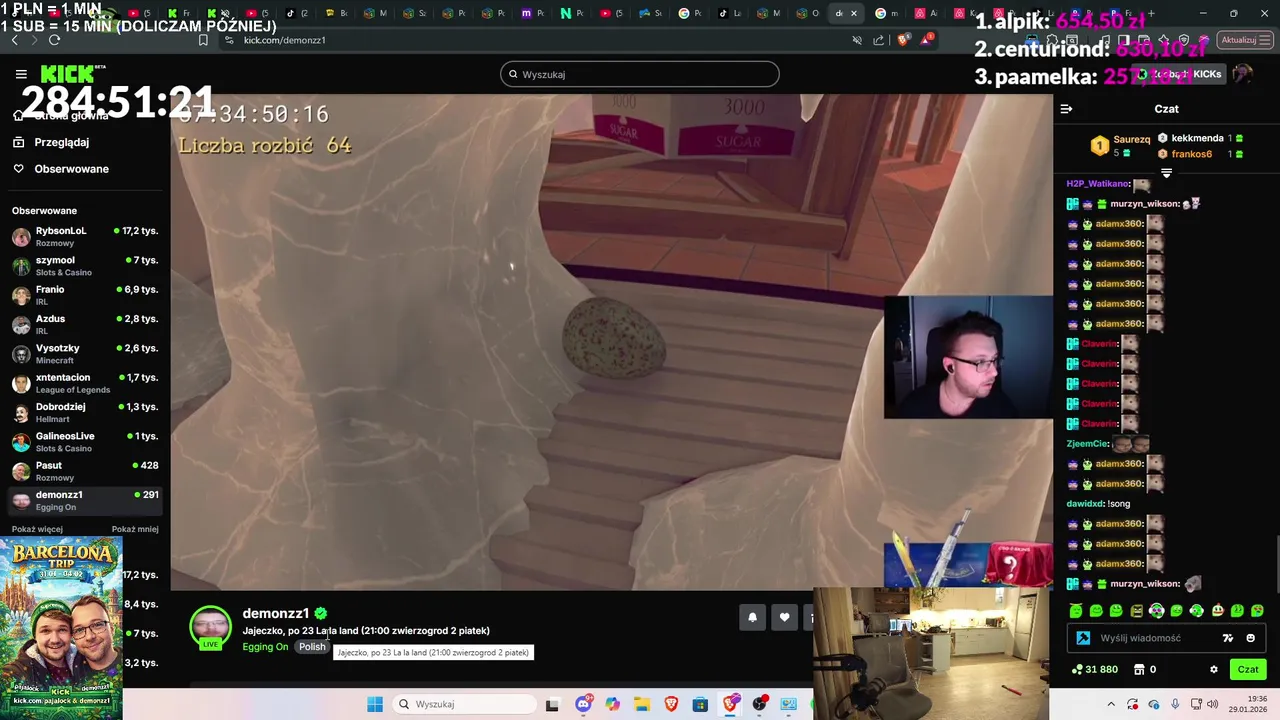Open Azdus channel in followed list
Image resolution: width=1280 pixels, height=720 pixels.
[85, 324]
